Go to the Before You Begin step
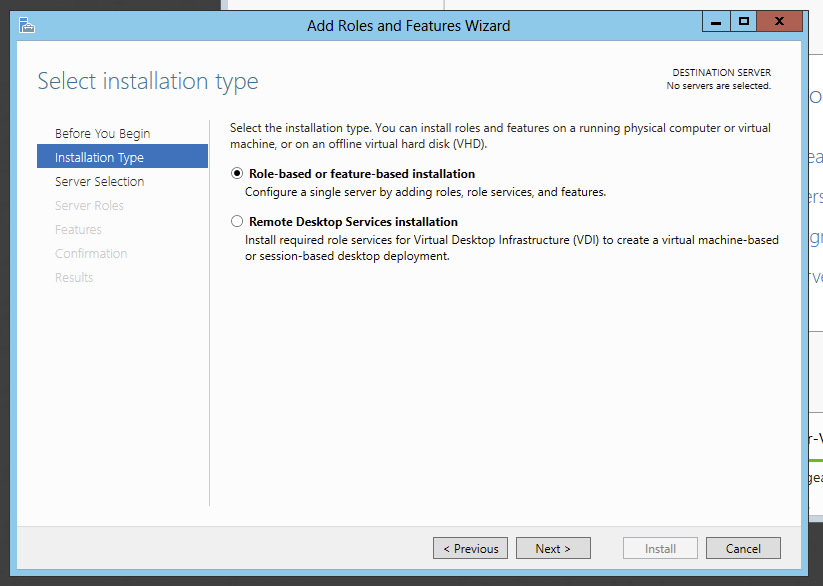This screenshot has height=586, width=823. pos(102,134)
